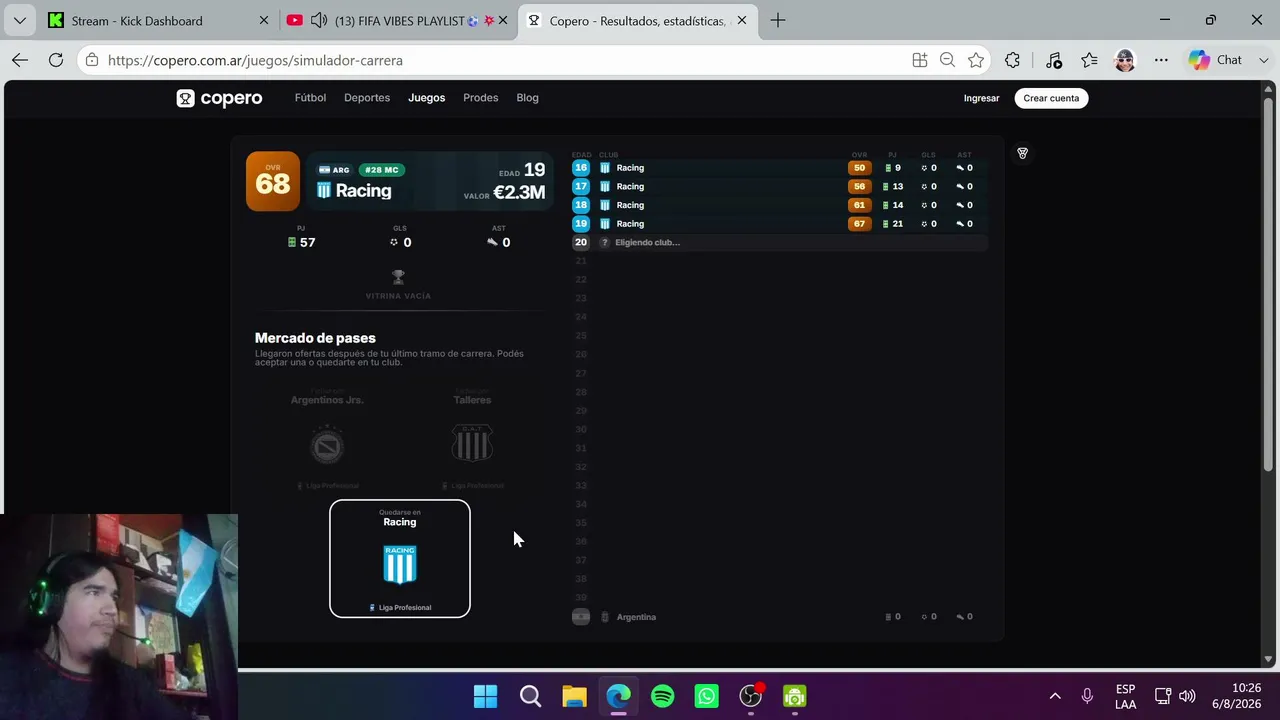Image resolution: width=1280 pixels, height=720 pixels.
Task: Open the Deportes menu
Action: [367, 98]
